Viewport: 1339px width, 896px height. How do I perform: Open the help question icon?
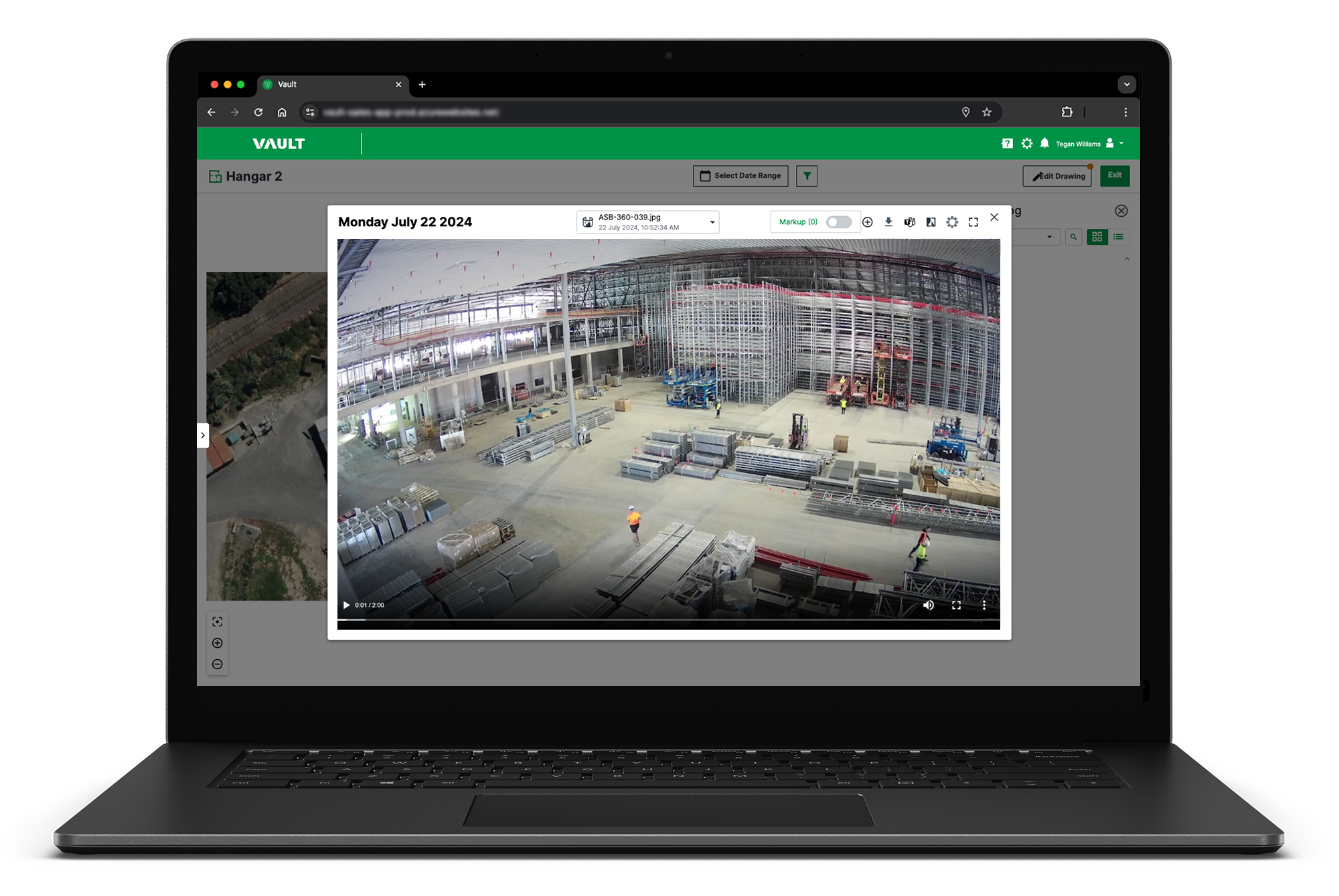pyautogui.click(x=1007, y=143)
